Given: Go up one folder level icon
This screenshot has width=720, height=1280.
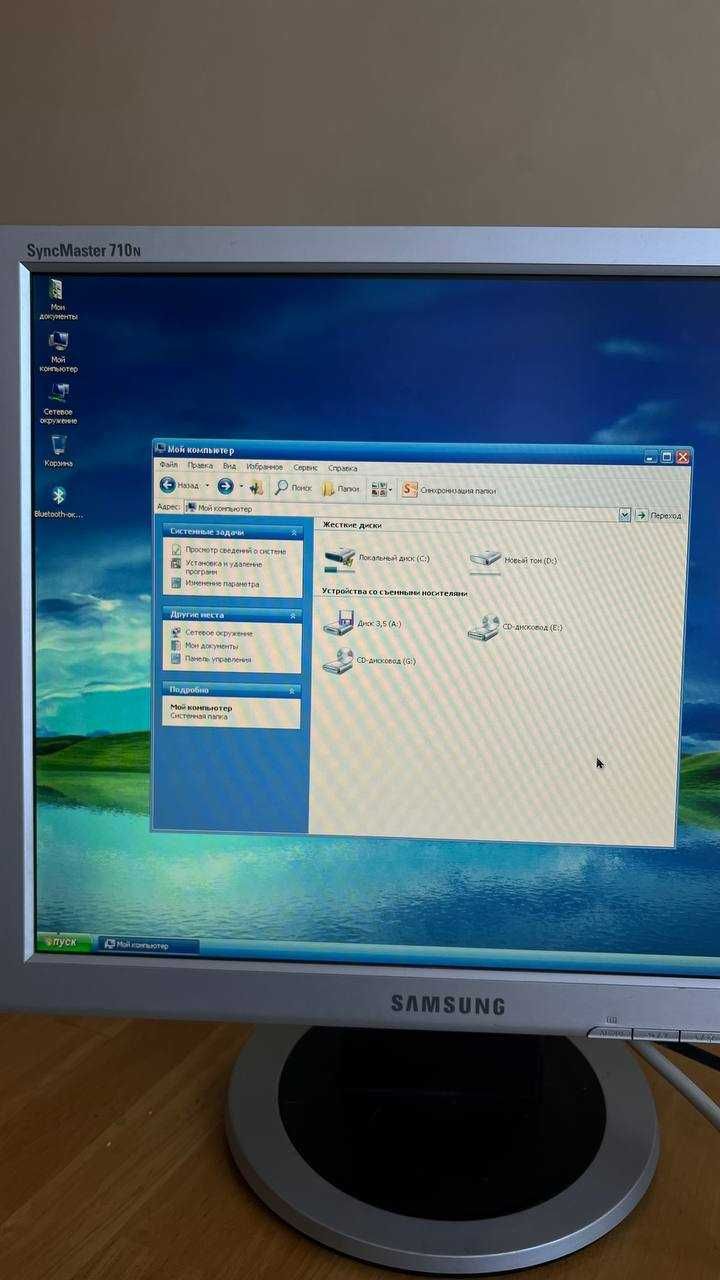Looking at the screenshot, I should [x=256, y=487].
